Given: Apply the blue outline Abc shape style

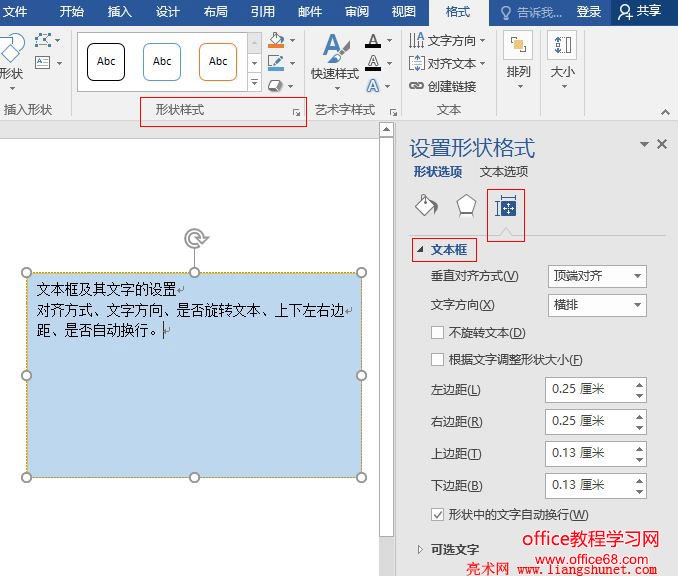Looking at the screenshot, I should (x=162, y=62).
